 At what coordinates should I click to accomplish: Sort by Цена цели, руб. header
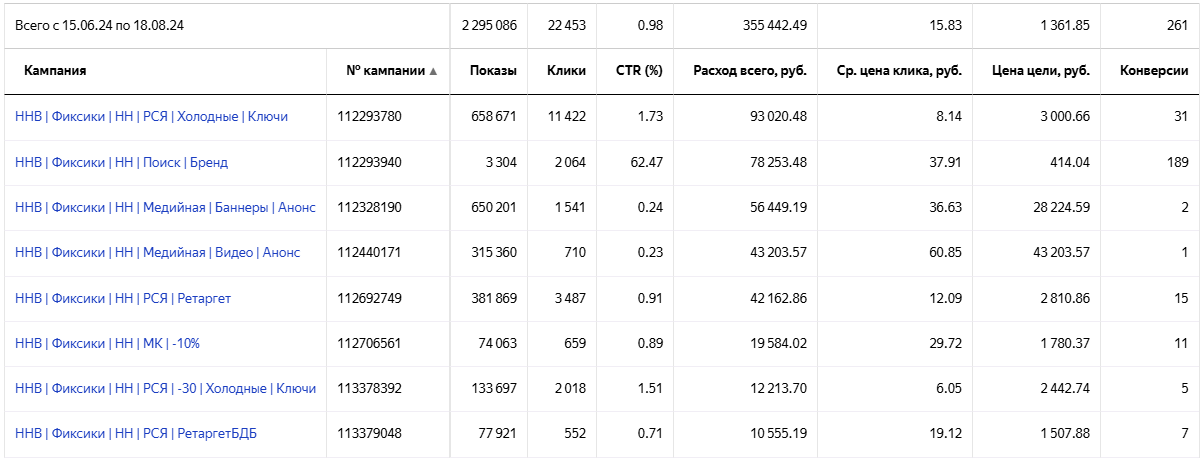[1040, 72]
